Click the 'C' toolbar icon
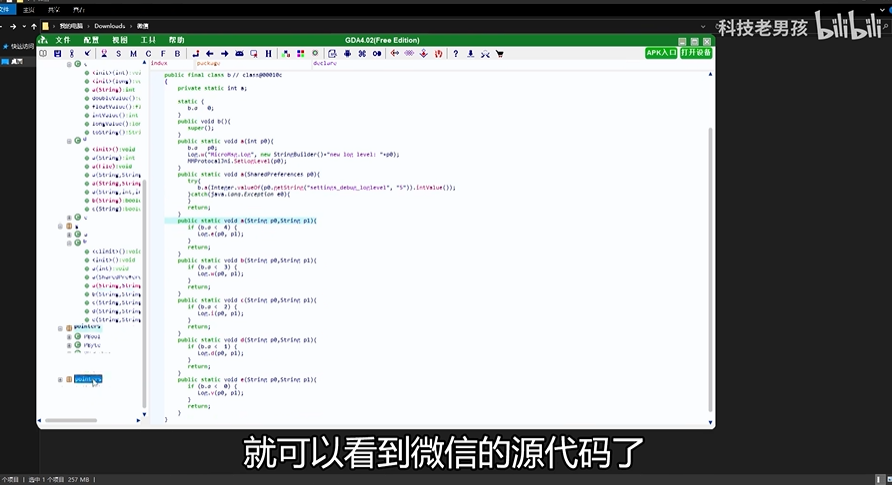 tap(148, 53)
